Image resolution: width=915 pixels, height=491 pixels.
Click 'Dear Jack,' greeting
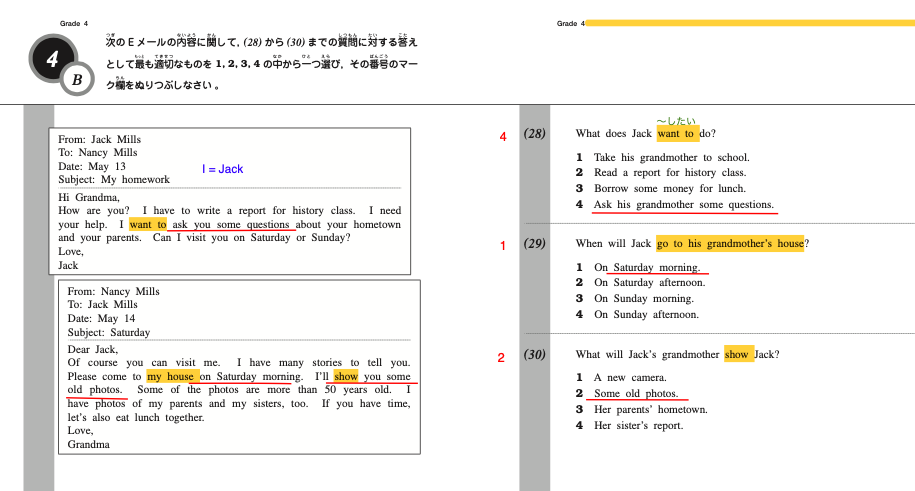click(92, 350)
